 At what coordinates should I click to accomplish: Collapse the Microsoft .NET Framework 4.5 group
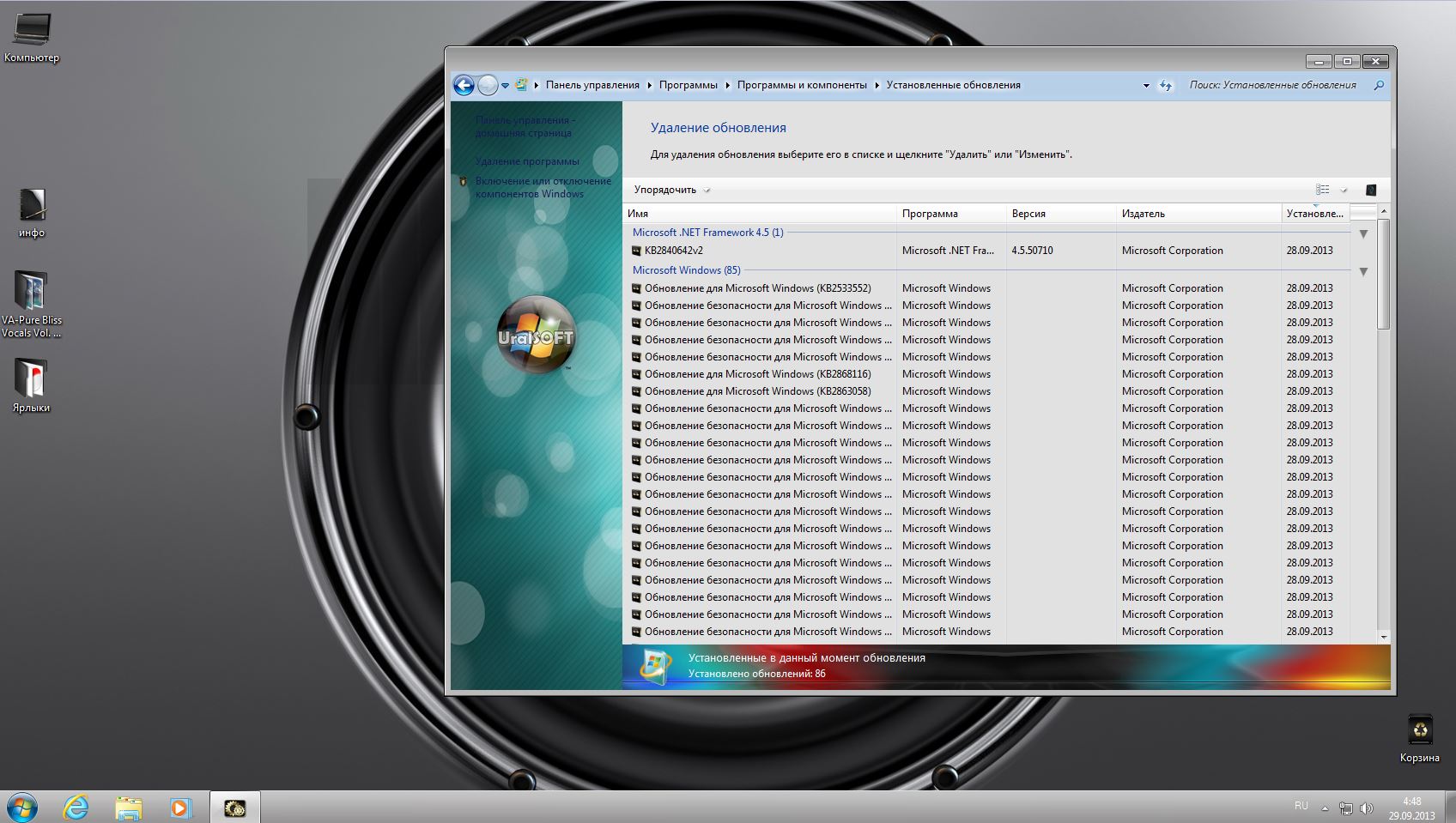[1363, 233]
